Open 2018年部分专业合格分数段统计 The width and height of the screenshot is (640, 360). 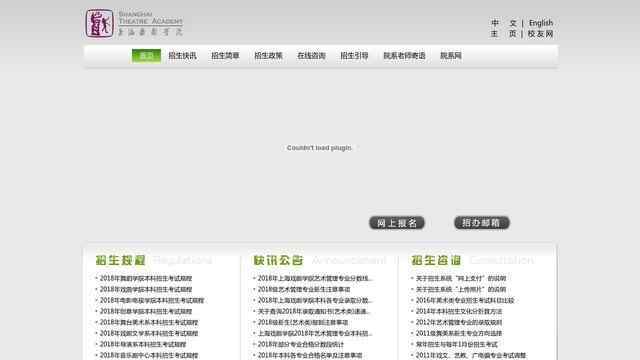point(301,344)
